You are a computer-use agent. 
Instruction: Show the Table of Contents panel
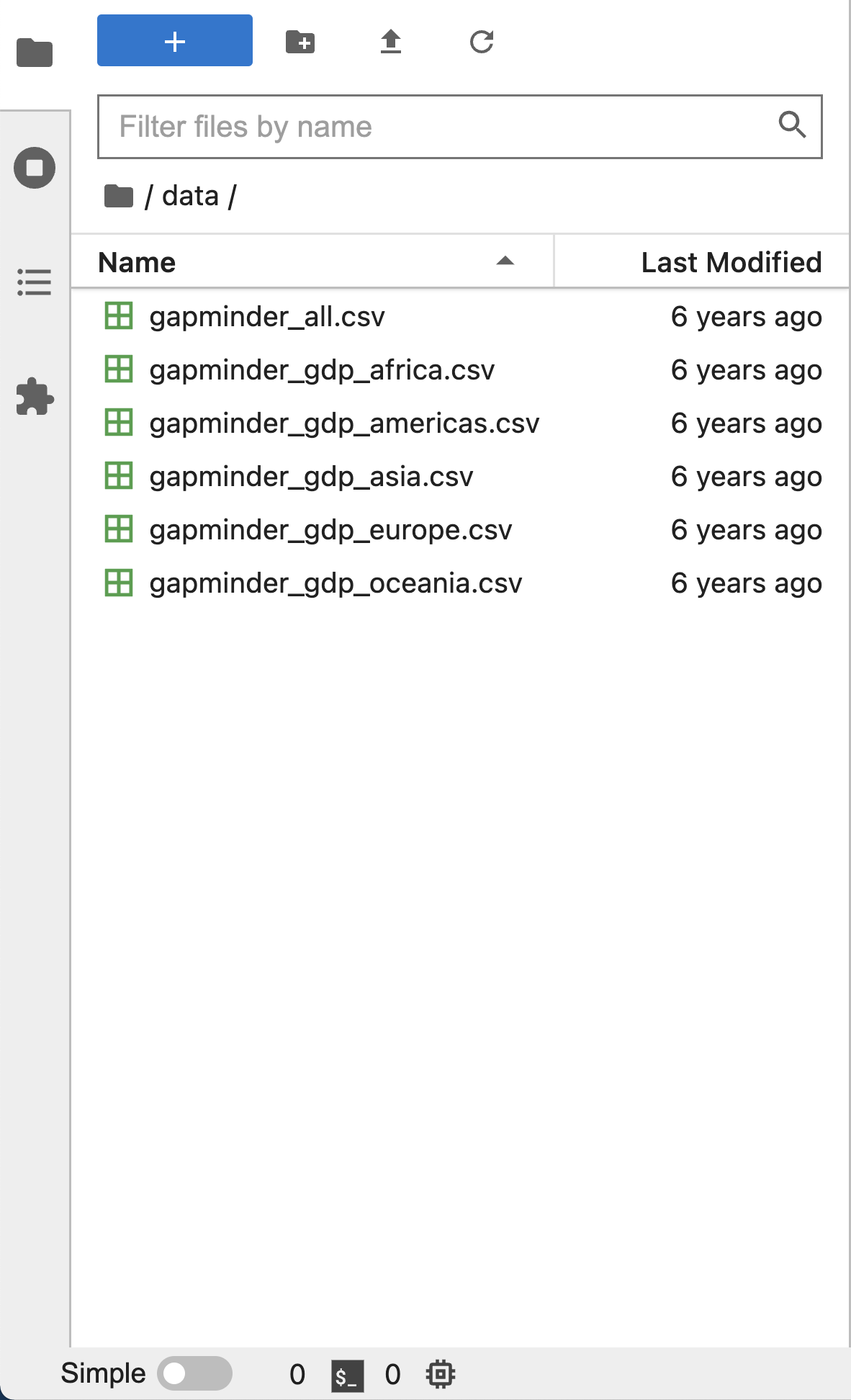coord(35,282)
